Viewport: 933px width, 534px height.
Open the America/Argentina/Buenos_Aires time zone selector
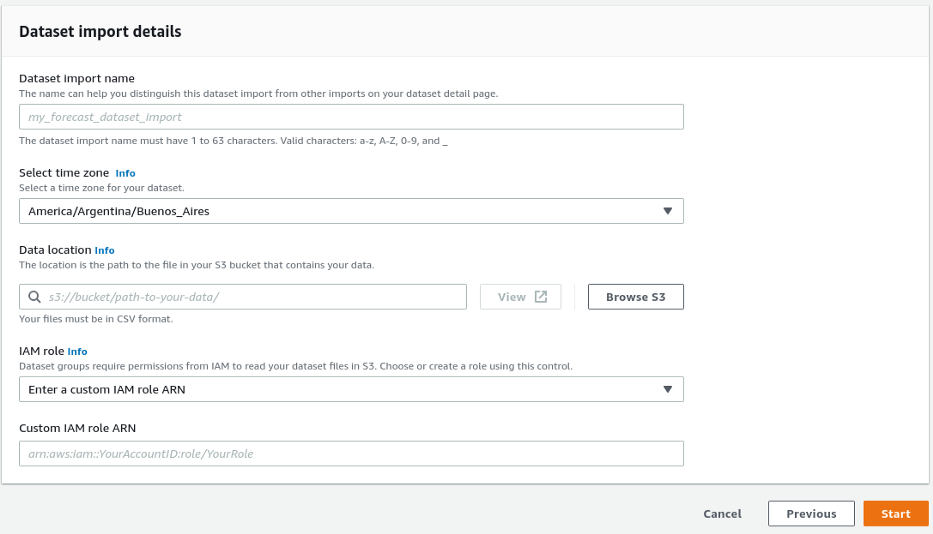(x=350, y=211)
